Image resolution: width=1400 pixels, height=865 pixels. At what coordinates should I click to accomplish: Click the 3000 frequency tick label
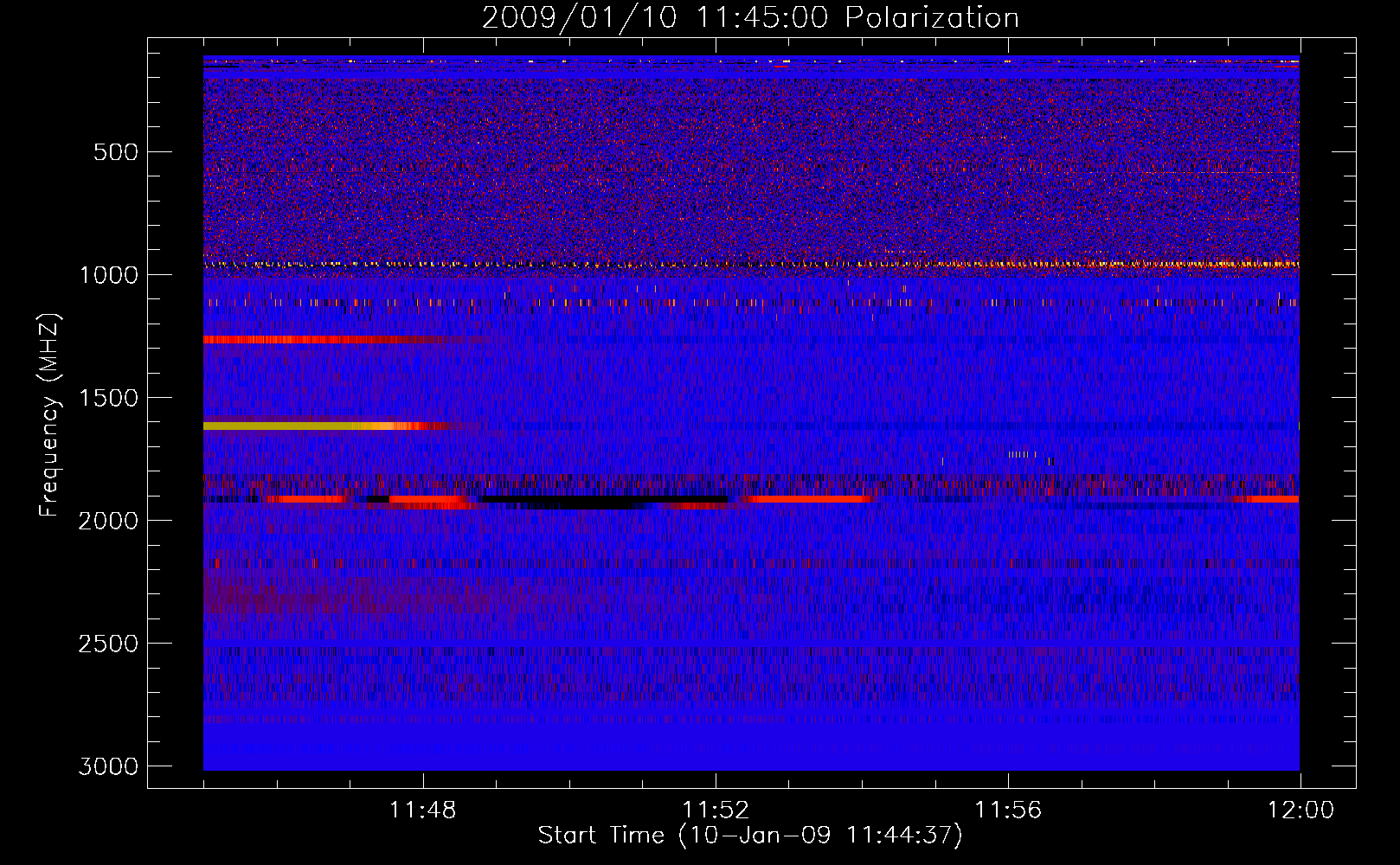[x=108, y=766]
